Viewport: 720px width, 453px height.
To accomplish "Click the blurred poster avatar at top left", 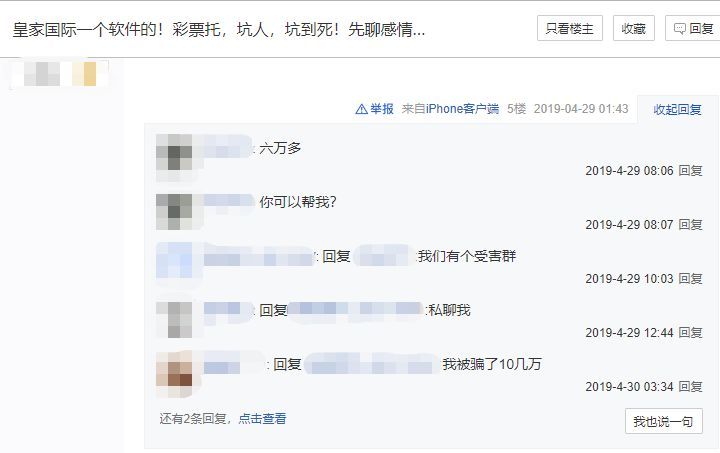I will (60, 73).
